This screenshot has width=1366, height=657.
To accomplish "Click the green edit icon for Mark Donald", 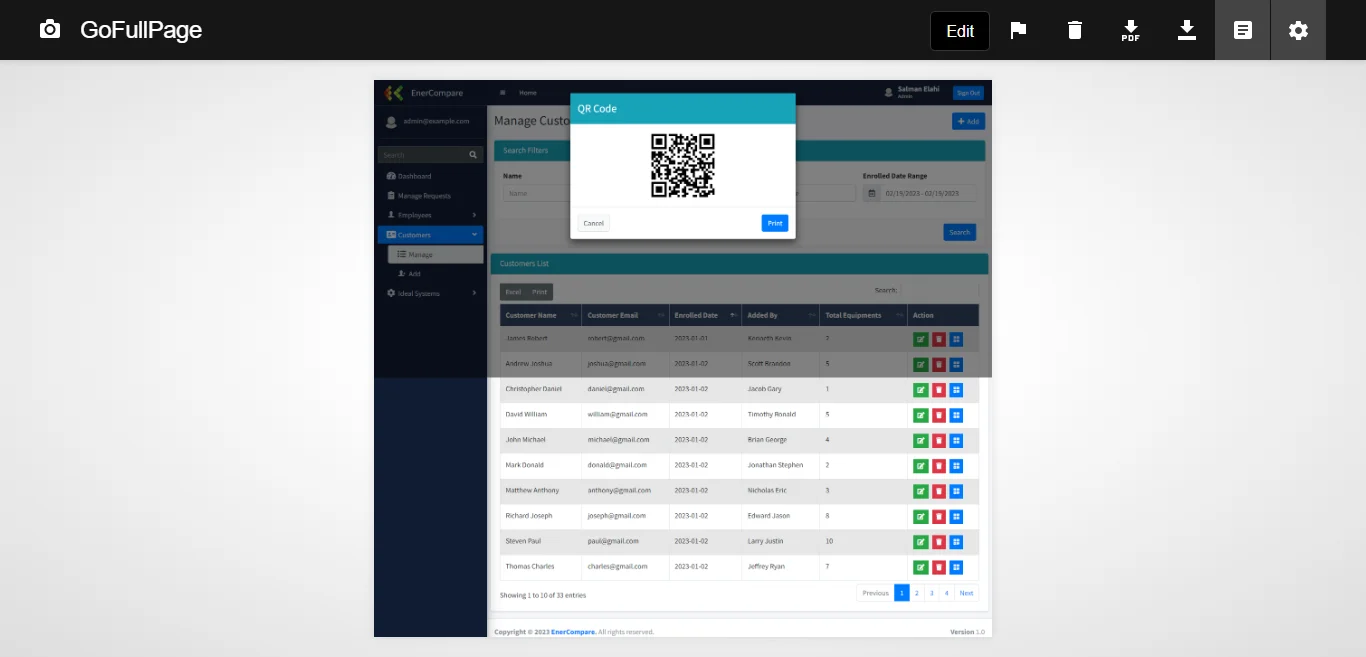I will (921, 466).
